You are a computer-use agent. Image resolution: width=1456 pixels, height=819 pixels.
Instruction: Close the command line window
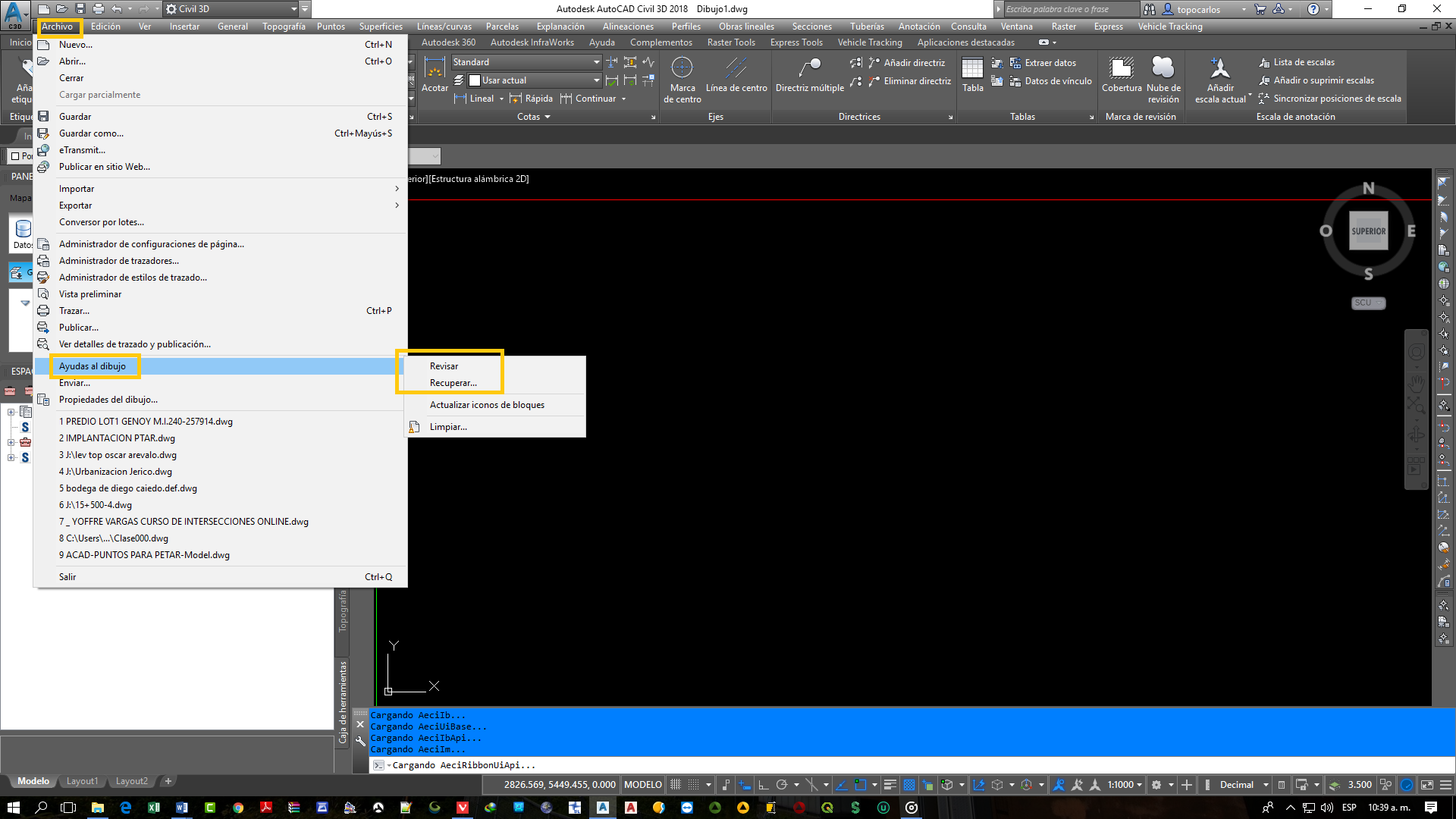[x=360, y=724]
